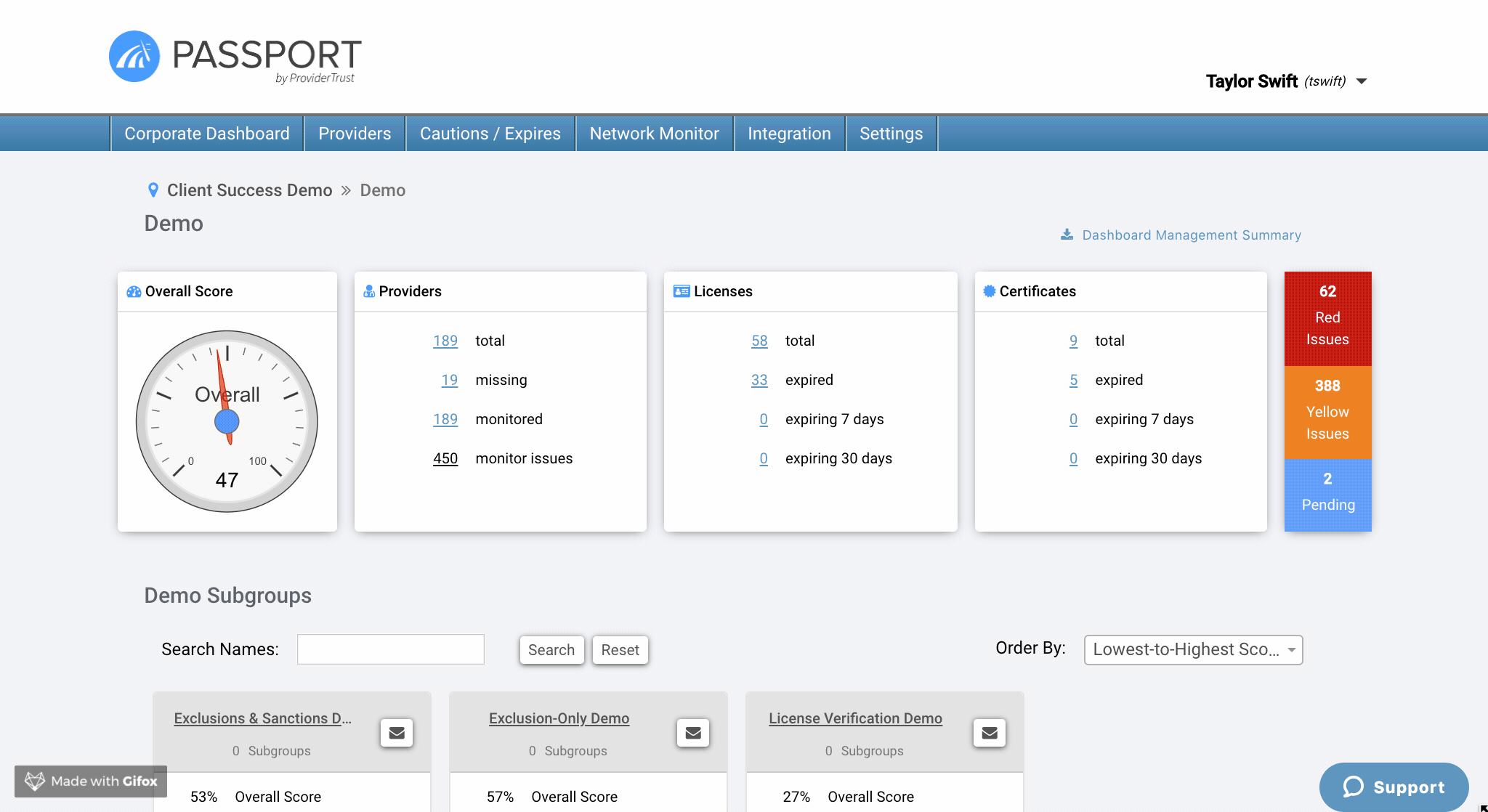Click the 53% Overall Score value
This screenshot has height=812, width=1488.
coord(204,797)
